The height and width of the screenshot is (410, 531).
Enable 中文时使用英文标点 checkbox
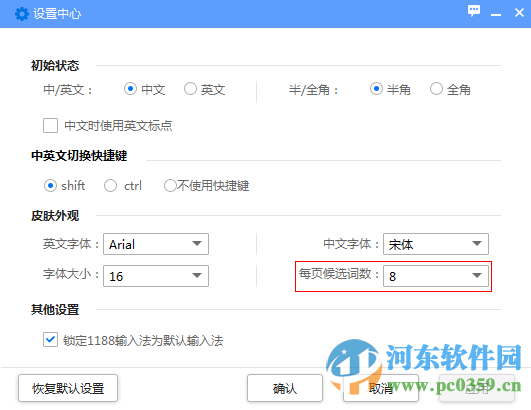point(50,126)
